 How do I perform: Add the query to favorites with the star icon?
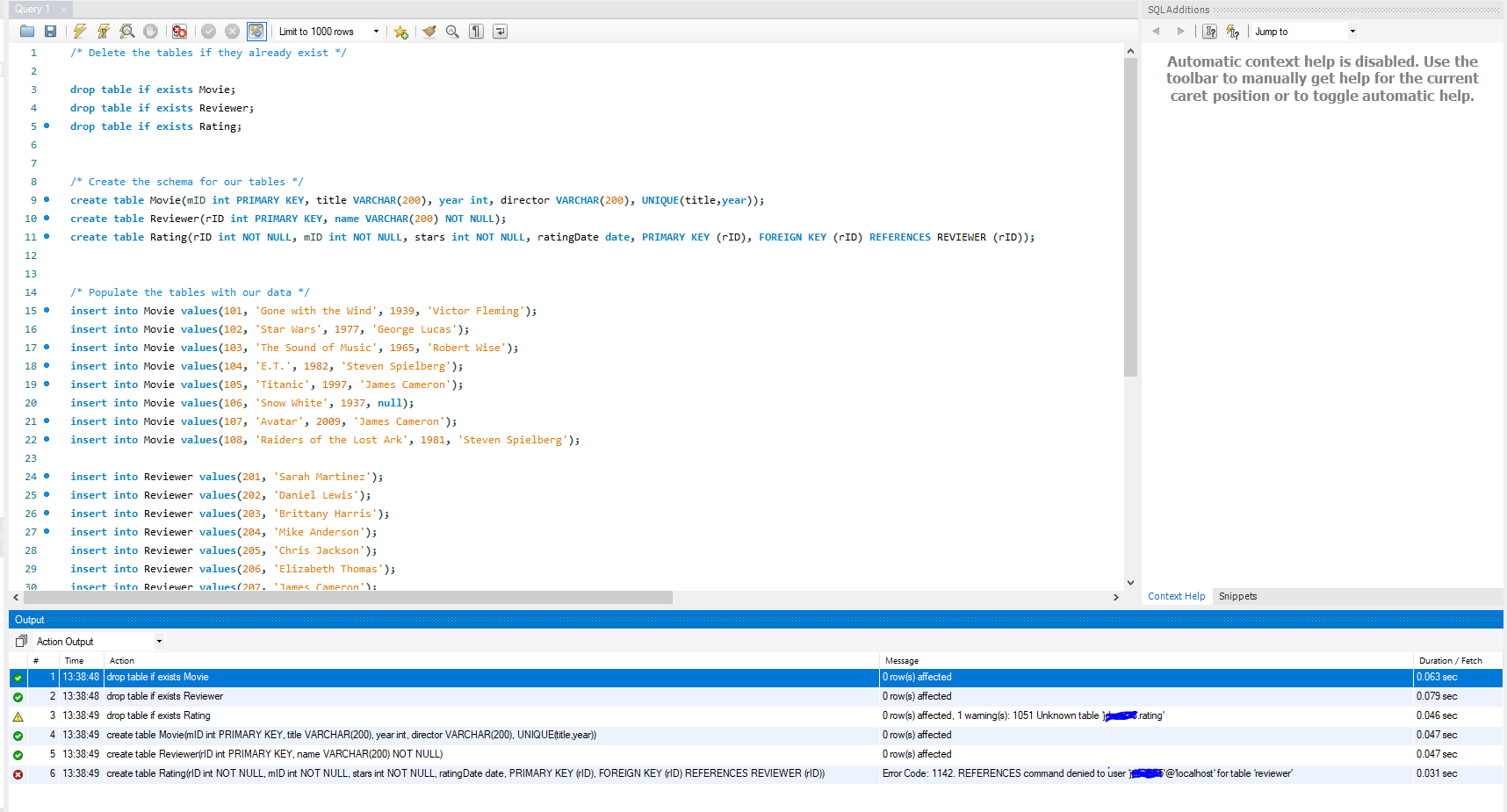tap(401, 32)
